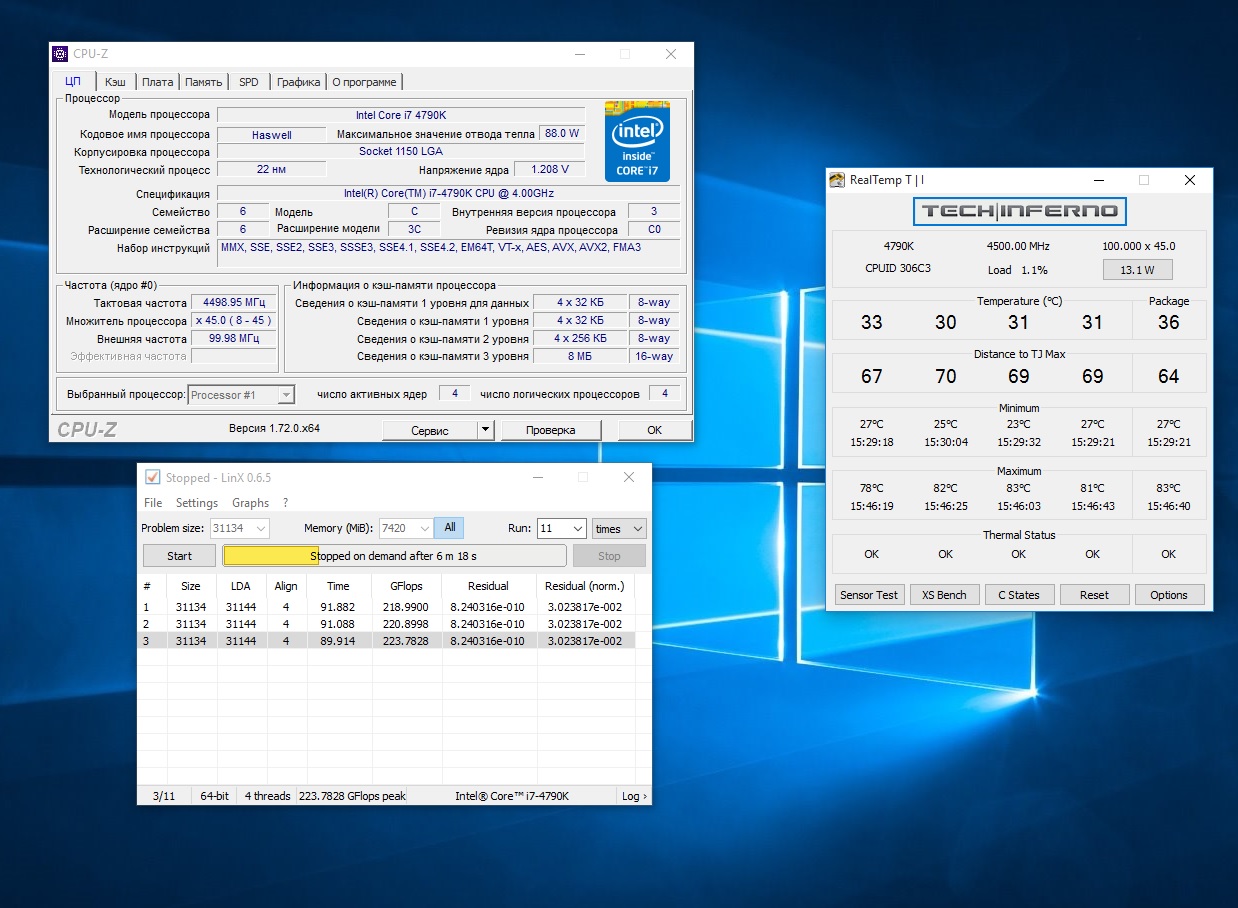Click the 13.1 W power reading button
This screenshot has width=1238, height=908.
1137,270
